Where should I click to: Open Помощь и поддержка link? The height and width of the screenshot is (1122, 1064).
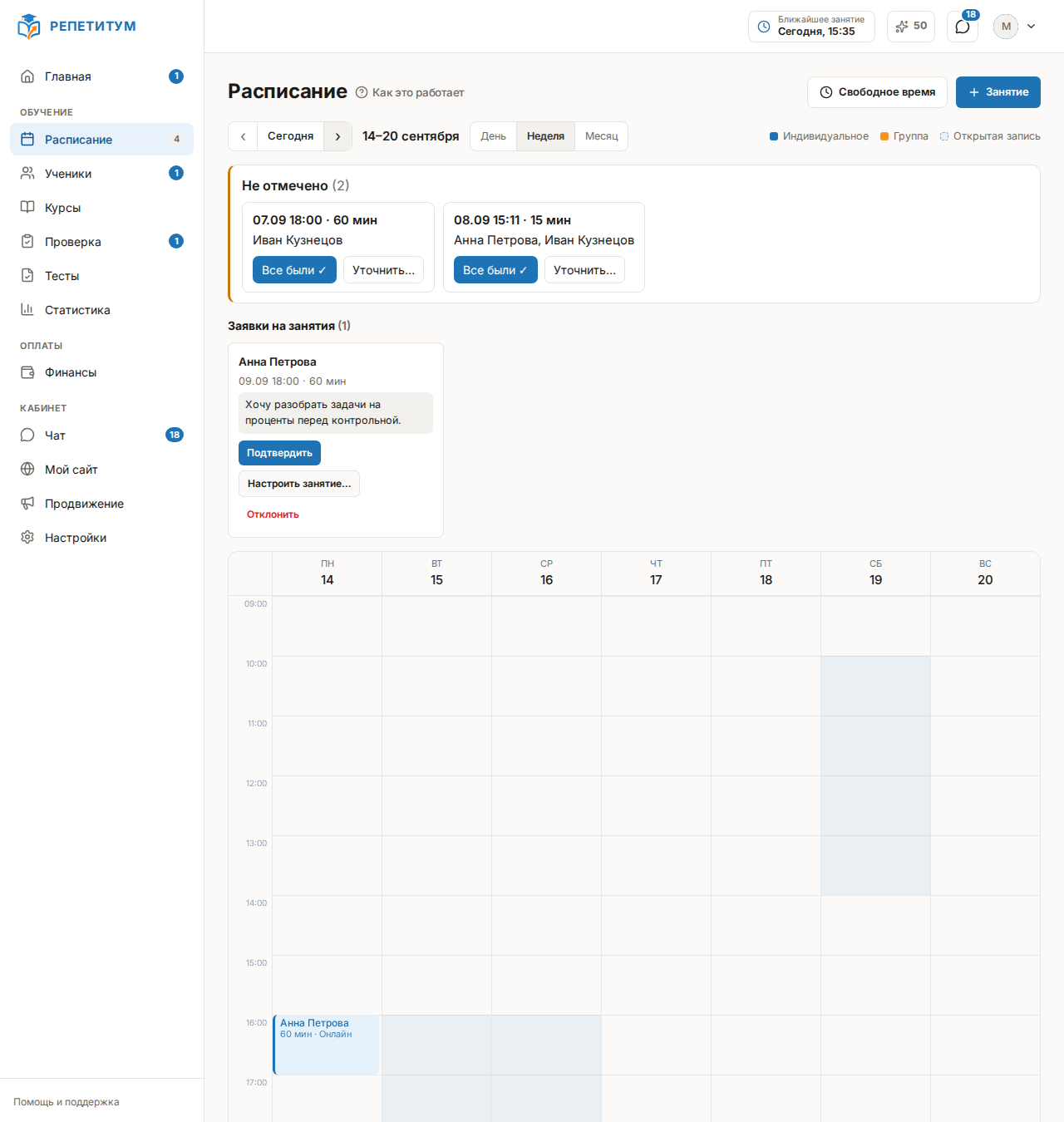point(66,1102)
